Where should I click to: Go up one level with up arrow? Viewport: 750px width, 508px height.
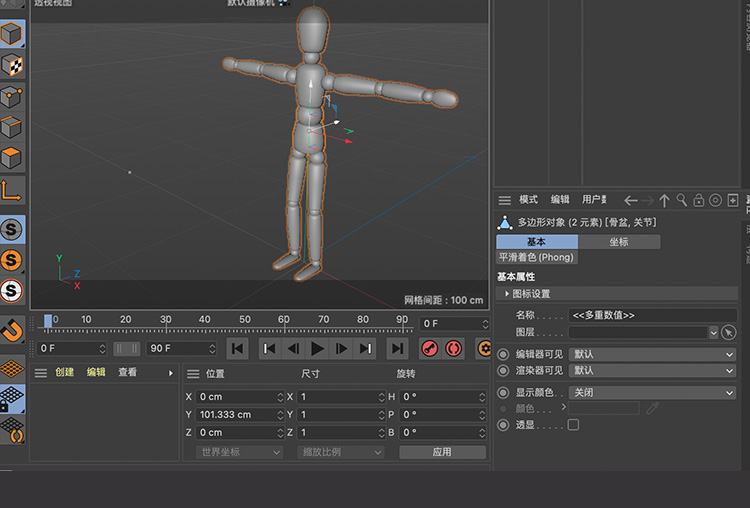coord(664,201)
